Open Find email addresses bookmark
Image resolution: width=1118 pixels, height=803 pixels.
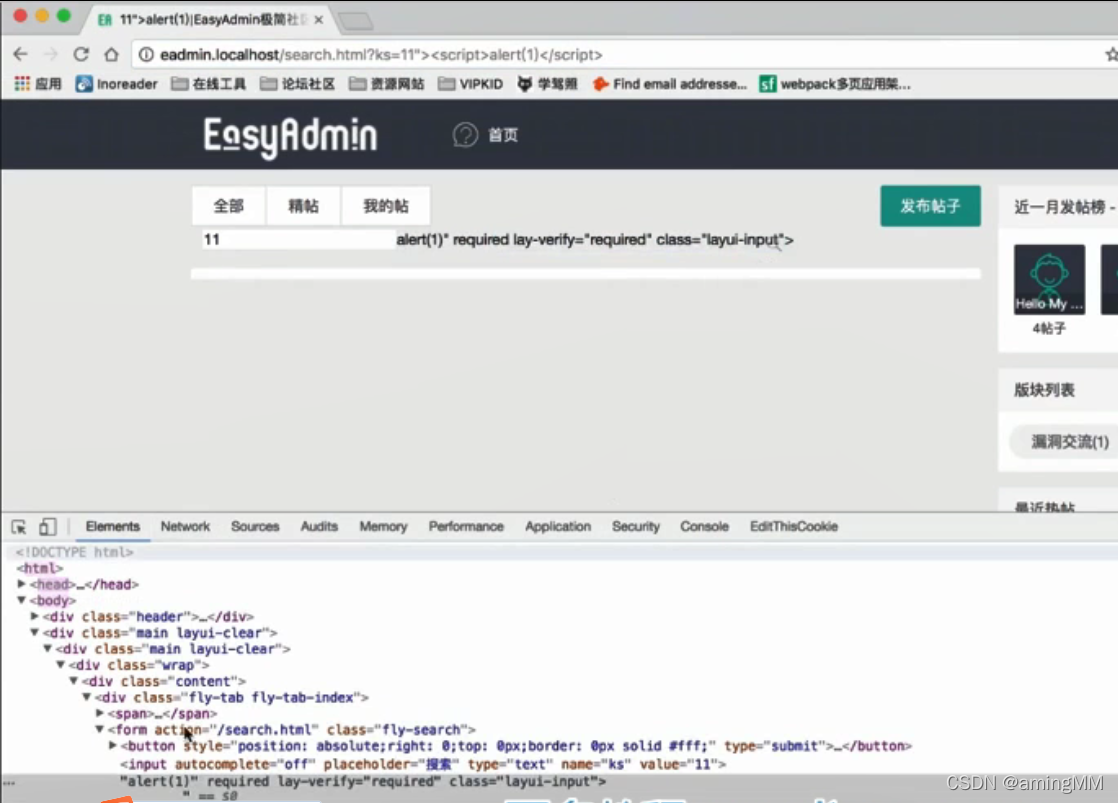[670, 84]
